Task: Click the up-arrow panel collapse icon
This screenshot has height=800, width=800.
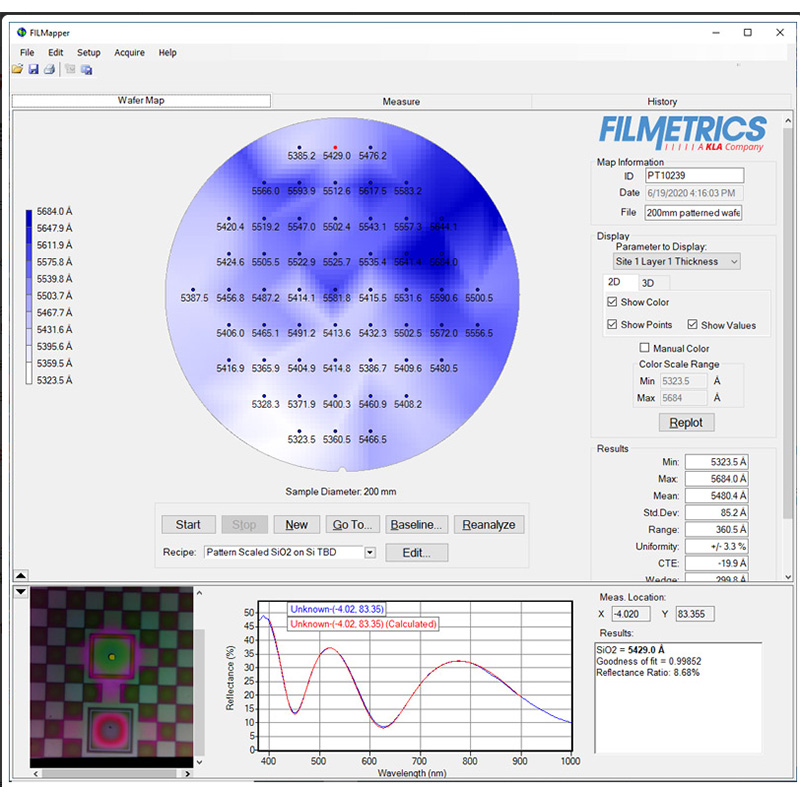Action: 21,575
